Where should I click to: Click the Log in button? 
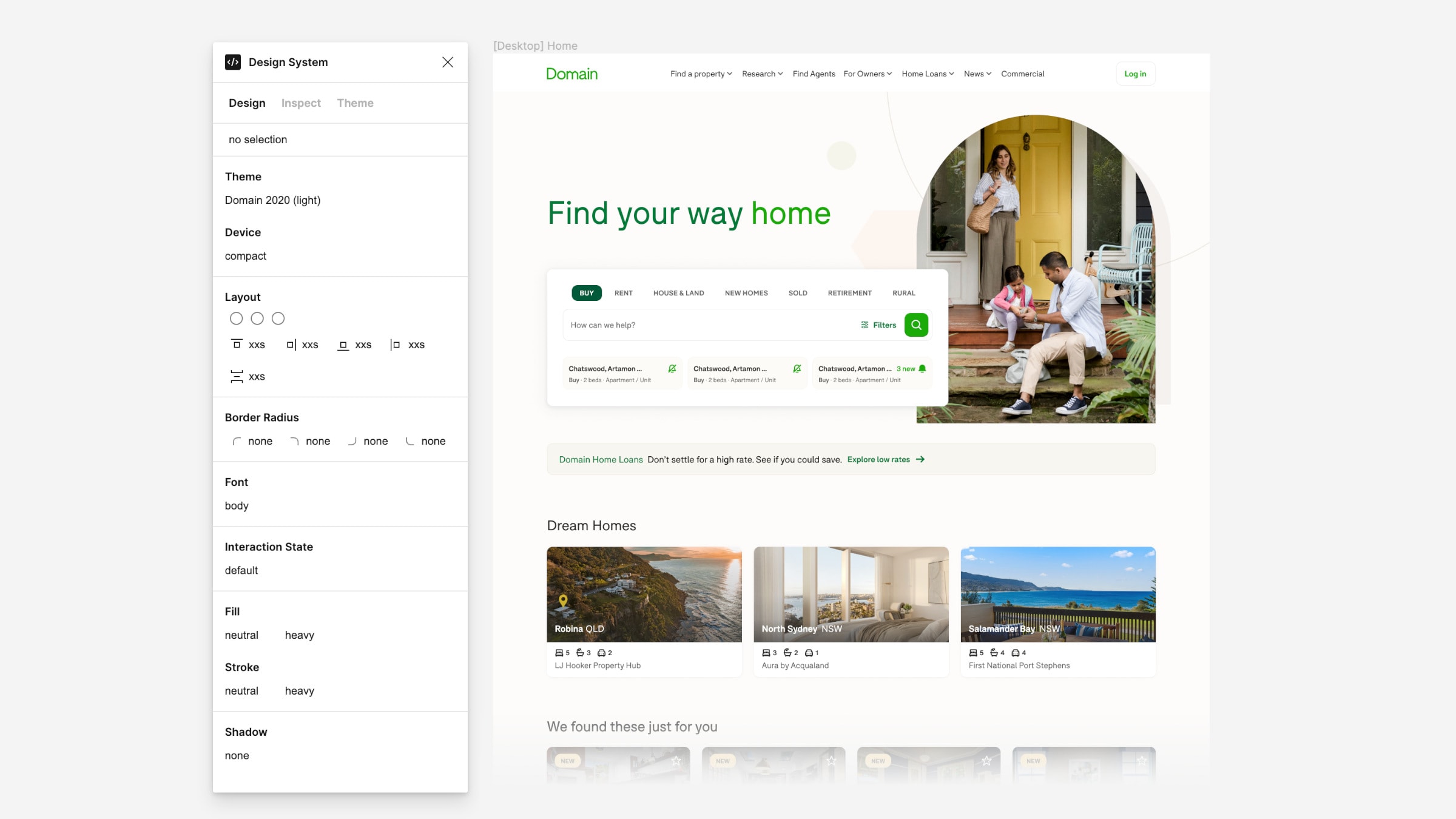tap(1135, 73)
